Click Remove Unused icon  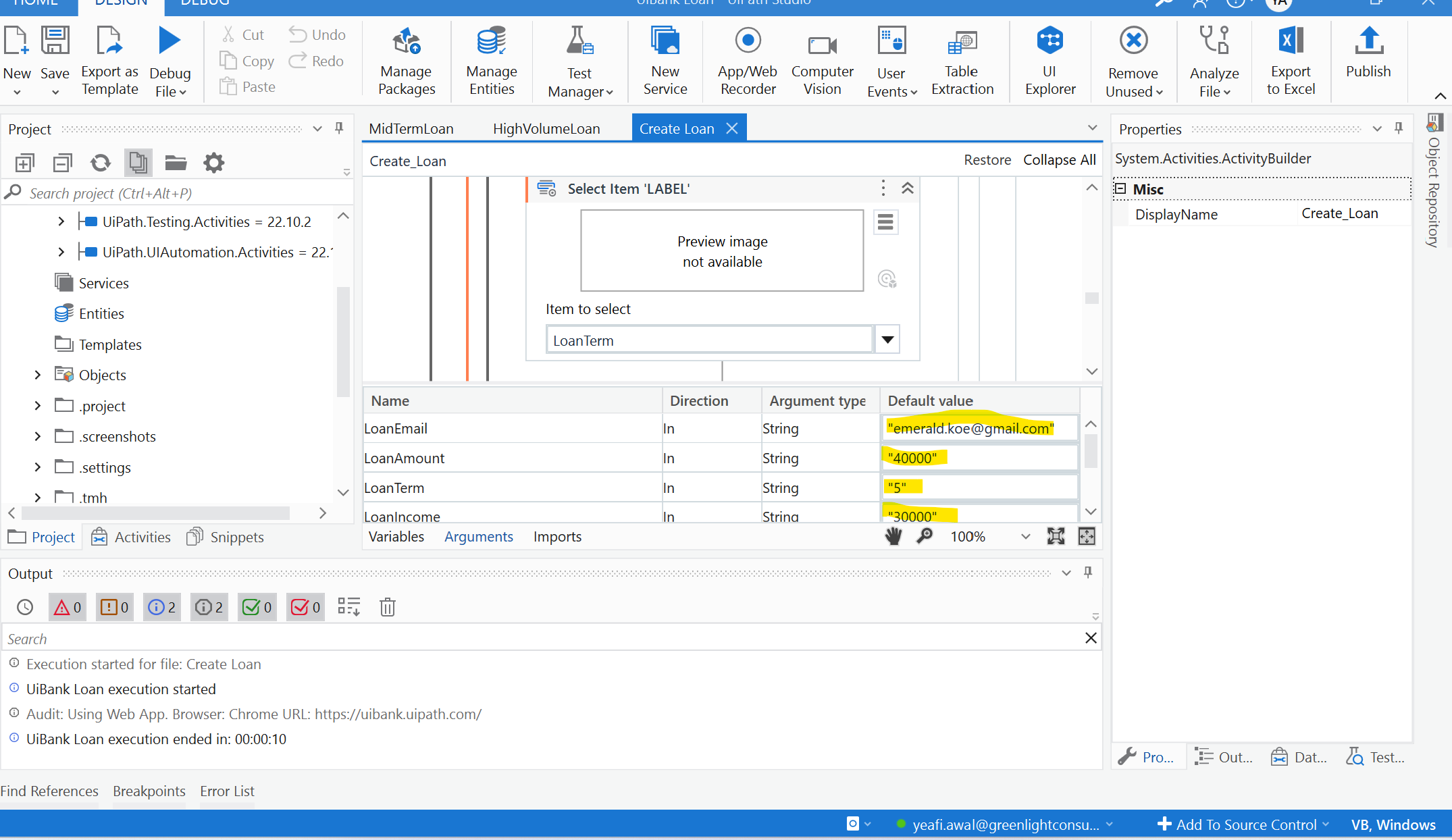pos(1134,41)
